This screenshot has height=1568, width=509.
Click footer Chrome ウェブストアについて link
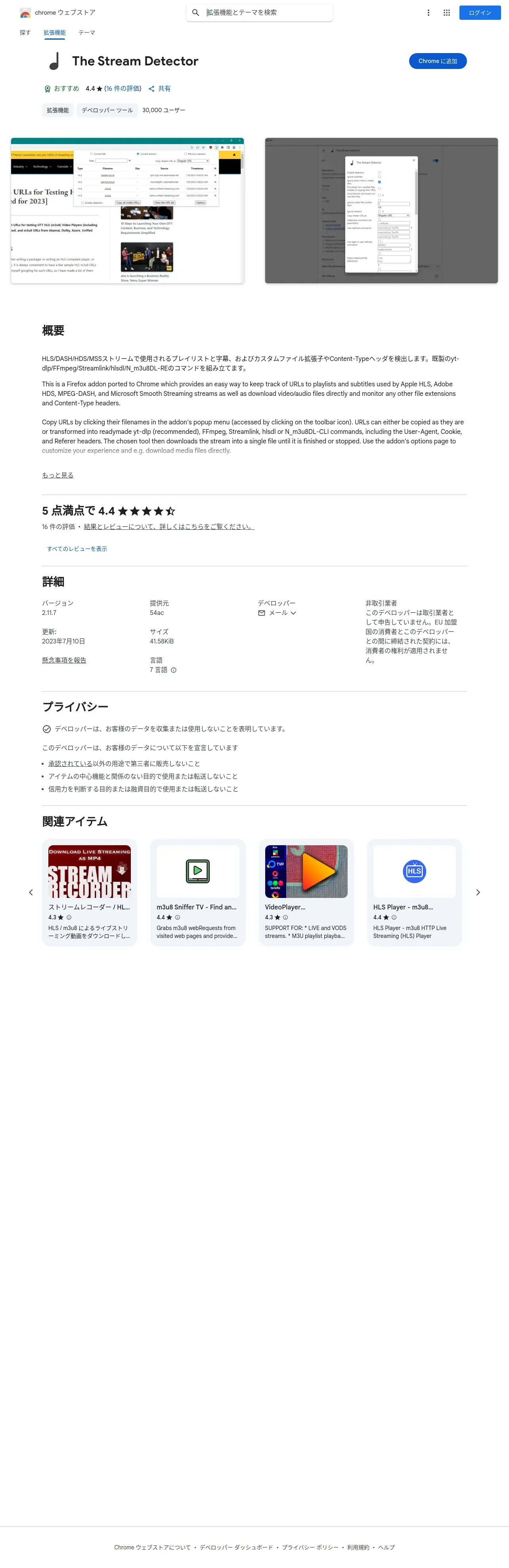coord(152,1547)
